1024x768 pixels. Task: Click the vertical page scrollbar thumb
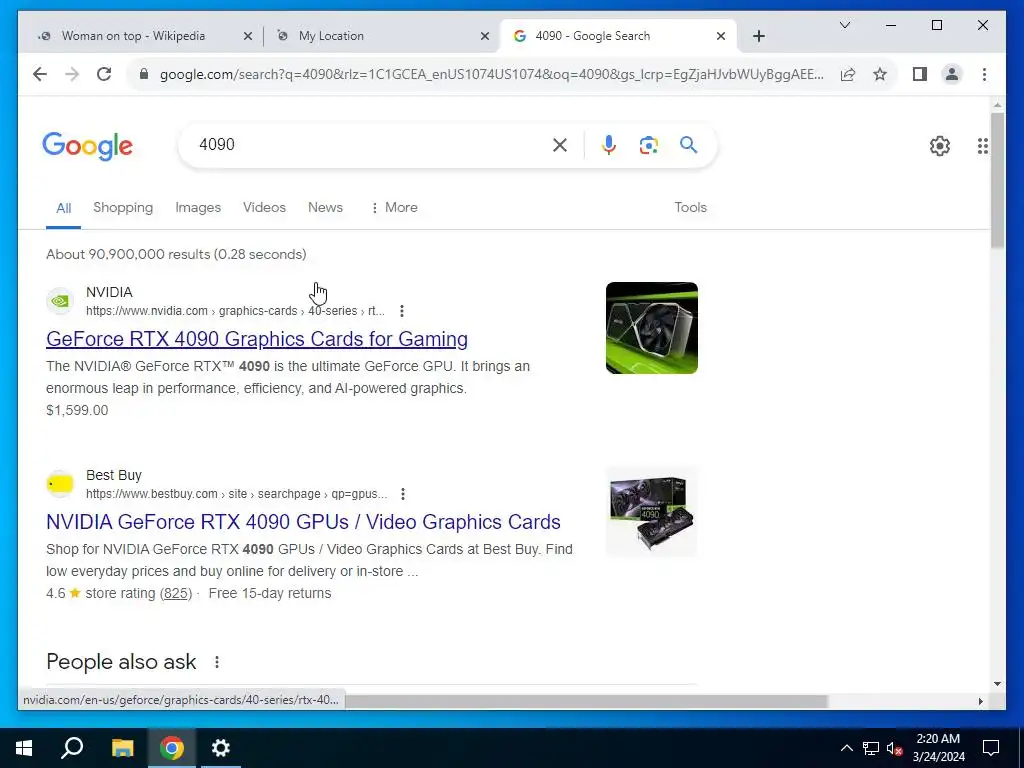click(x=997, y=180)
